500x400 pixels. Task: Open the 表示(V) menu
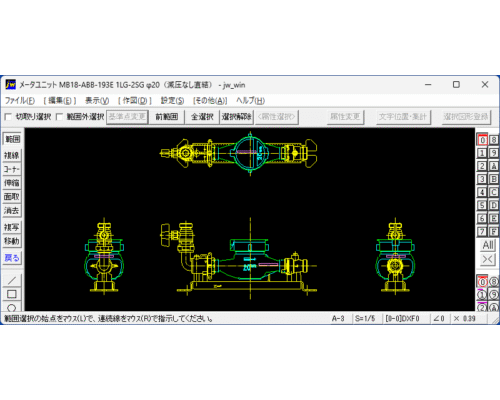click(x=97, y=101)
